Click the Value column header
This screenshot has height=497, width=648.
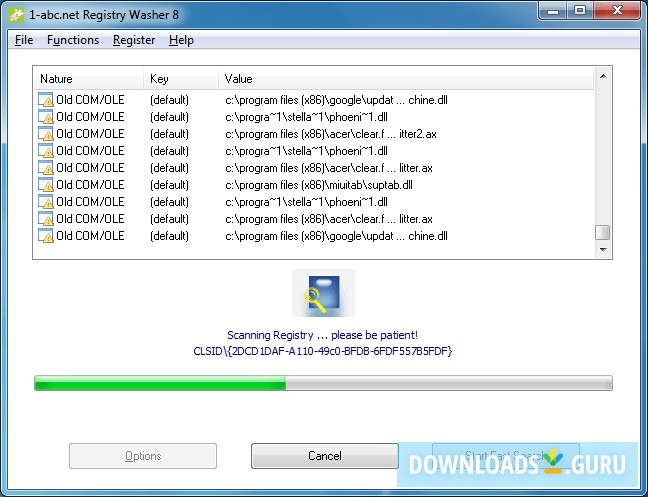pos(406,78)
